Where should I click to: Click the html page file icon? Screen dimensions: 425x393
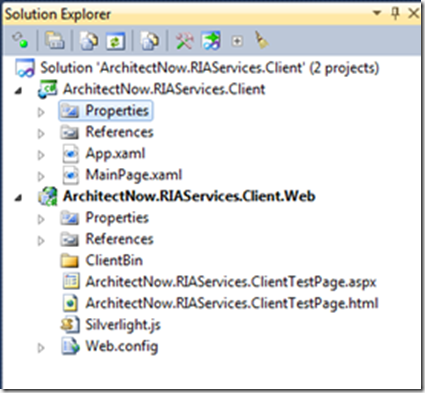(x=71, y=303)
